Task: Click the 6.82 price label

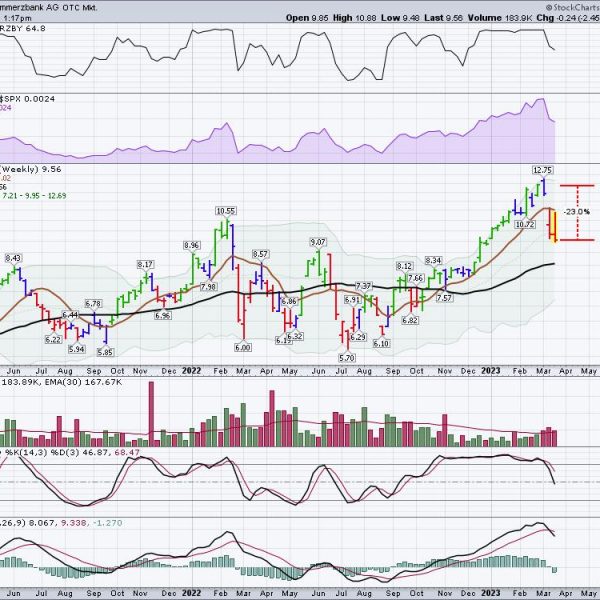Action: (409, 320)
